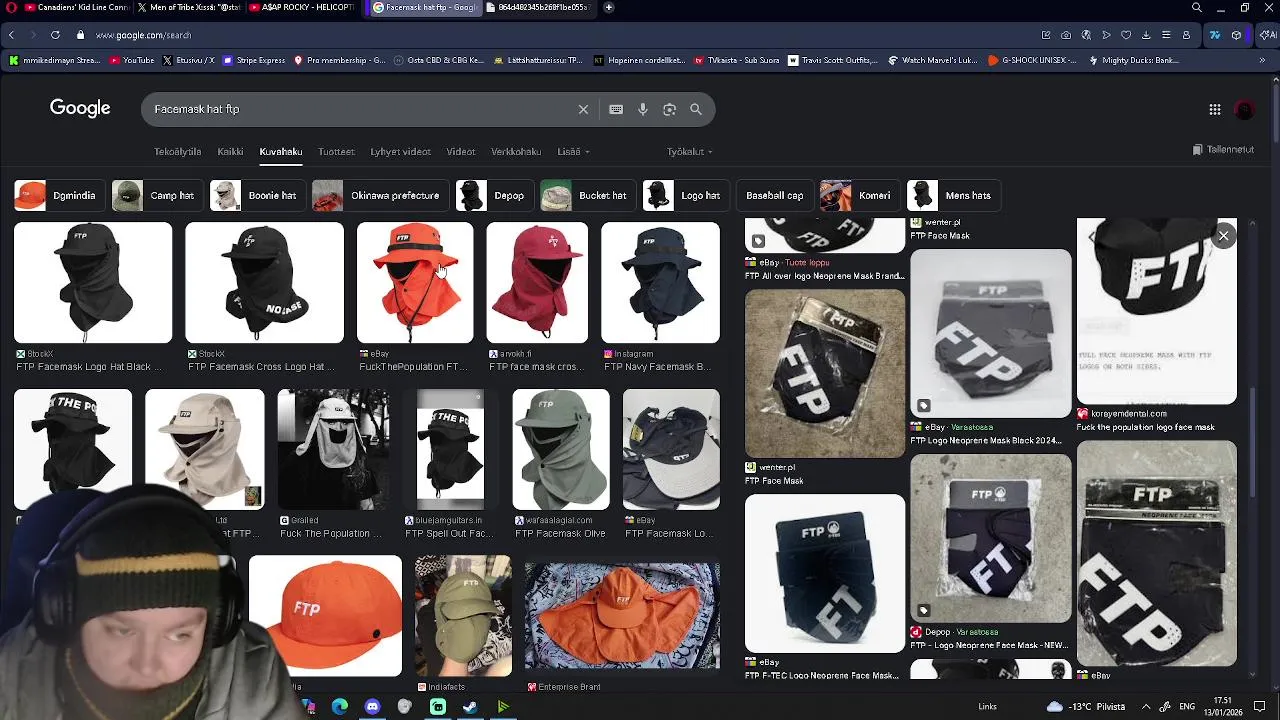Open the ENG input language selector
Image resolution: width=1280 pixels, height=720 pixels.
[x=1187, y=707]
